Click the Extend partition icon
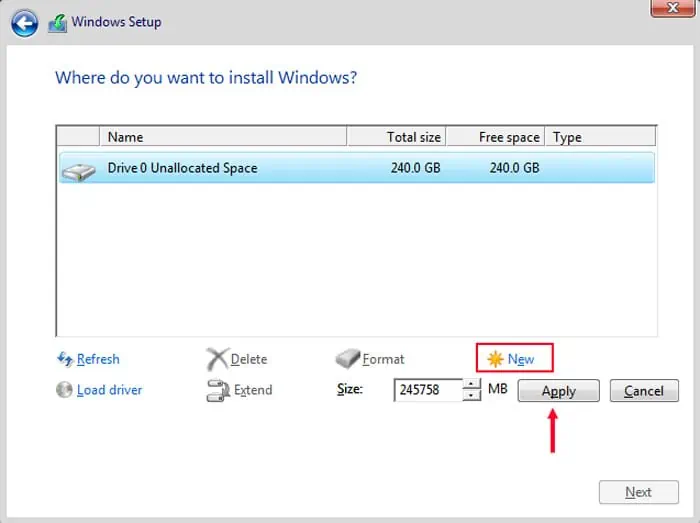 [218, 390]
